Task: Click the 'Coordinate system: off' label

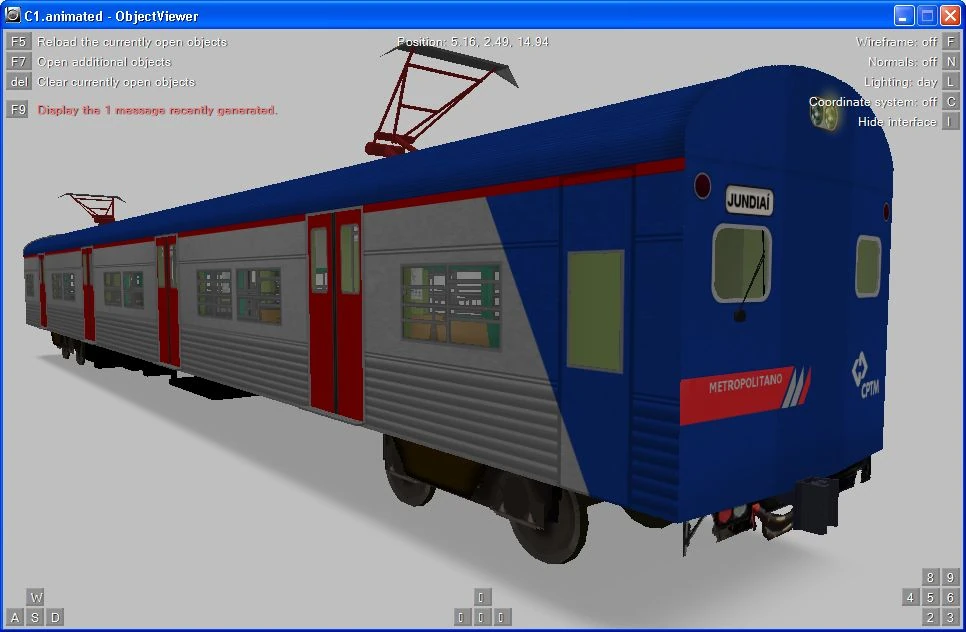Action: tap(873, 102)
